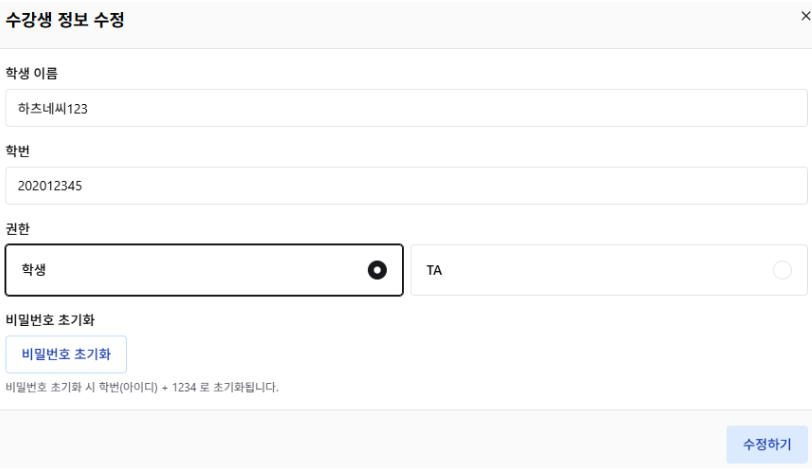Click the 학생 이름 input field
Screen dimensions: 812x469
click(405, 108)
